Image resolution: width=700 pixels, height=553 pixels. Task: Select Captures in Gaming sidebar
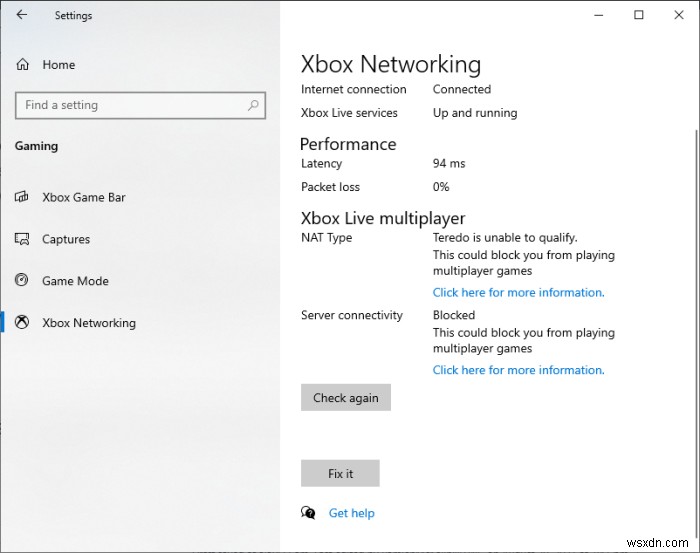point(66,239)
